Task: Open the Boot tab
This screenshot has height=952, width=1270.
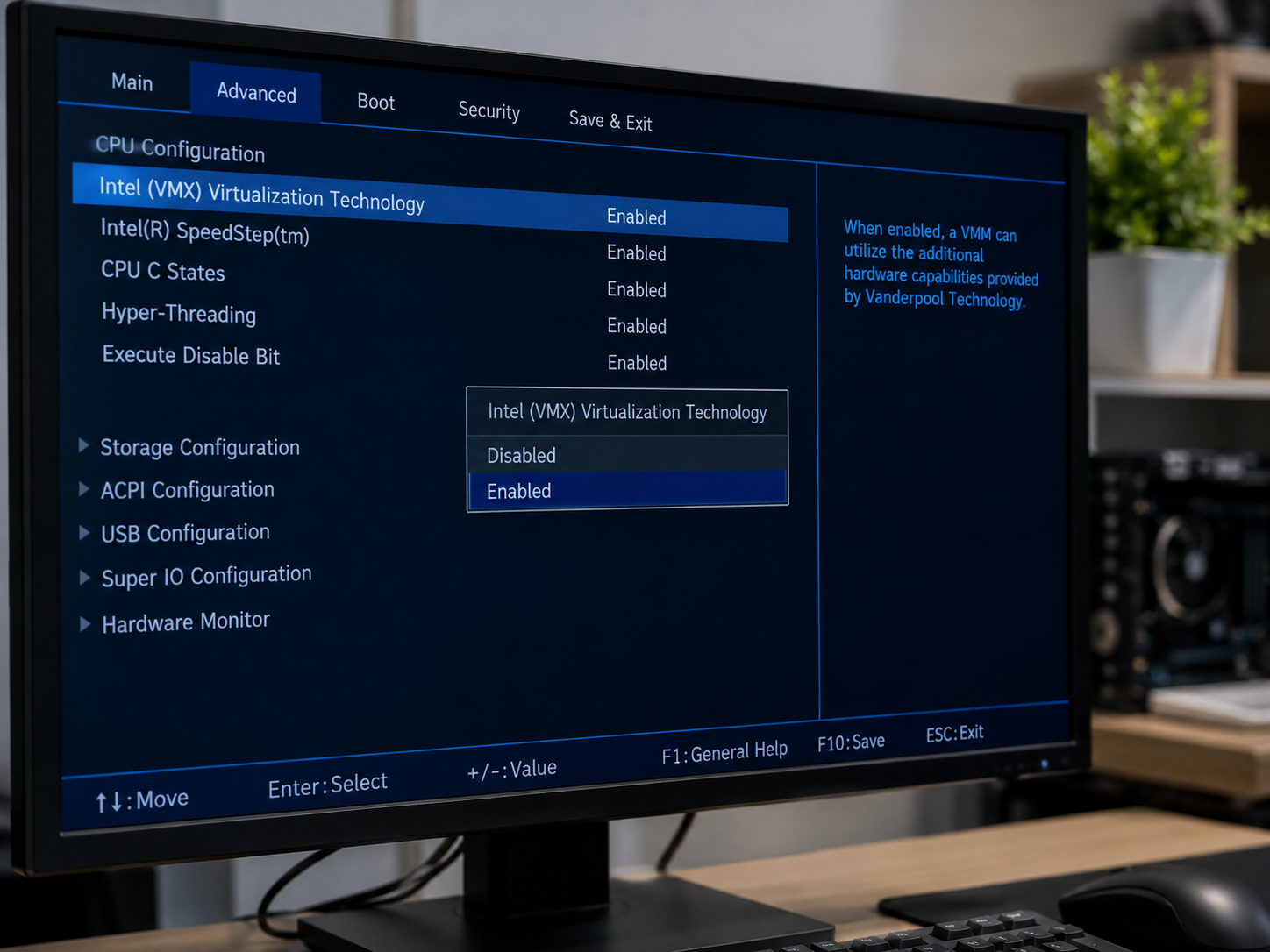Action: point(375,102)
